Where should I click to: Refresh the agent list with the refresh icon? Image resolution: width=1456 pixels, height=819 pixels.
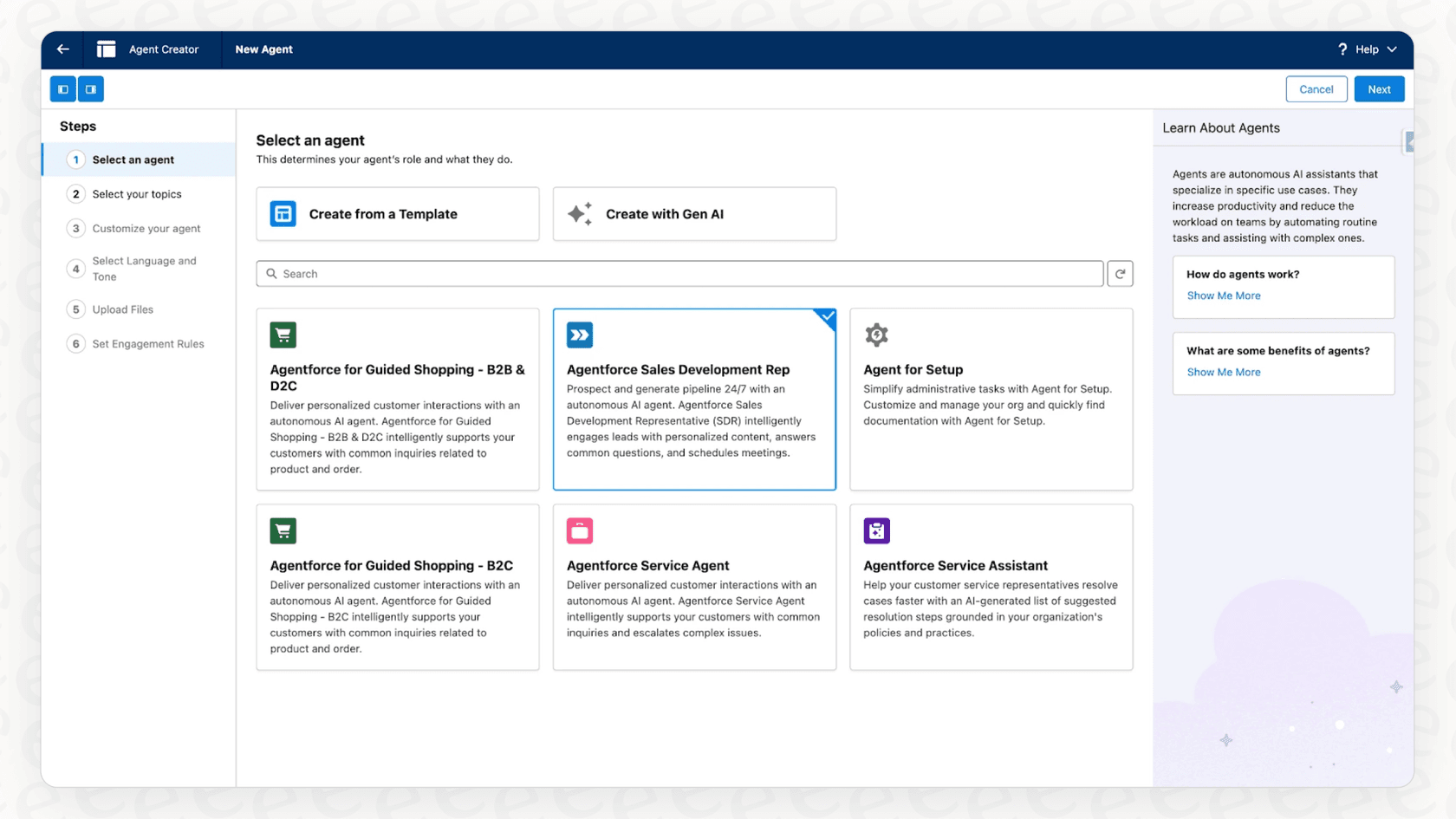pyautogui.click(x=1120, y=273)
